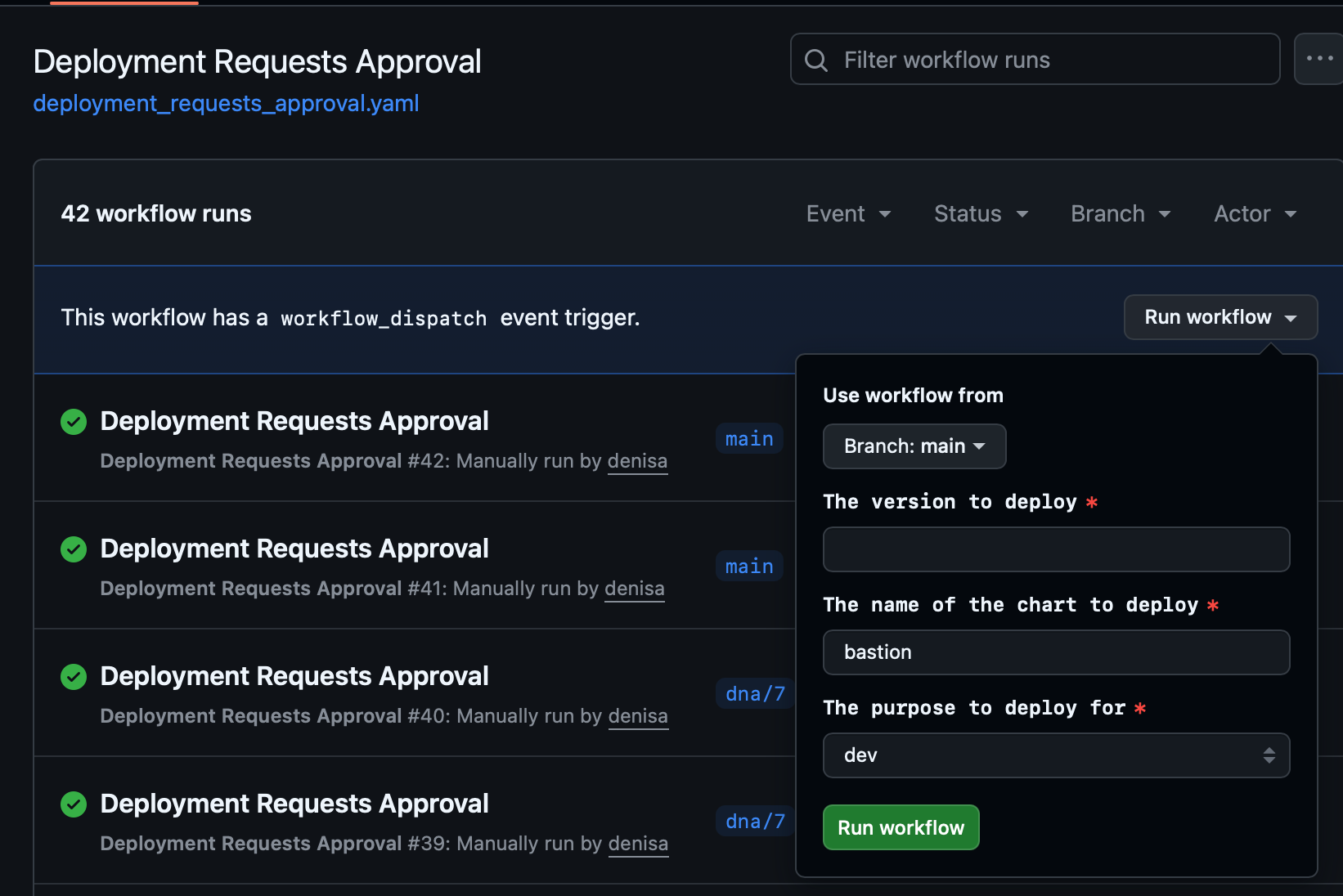Screen dimensions: 1343x896
Task: Open the Status filter dropdown
Action: point(981,214)
